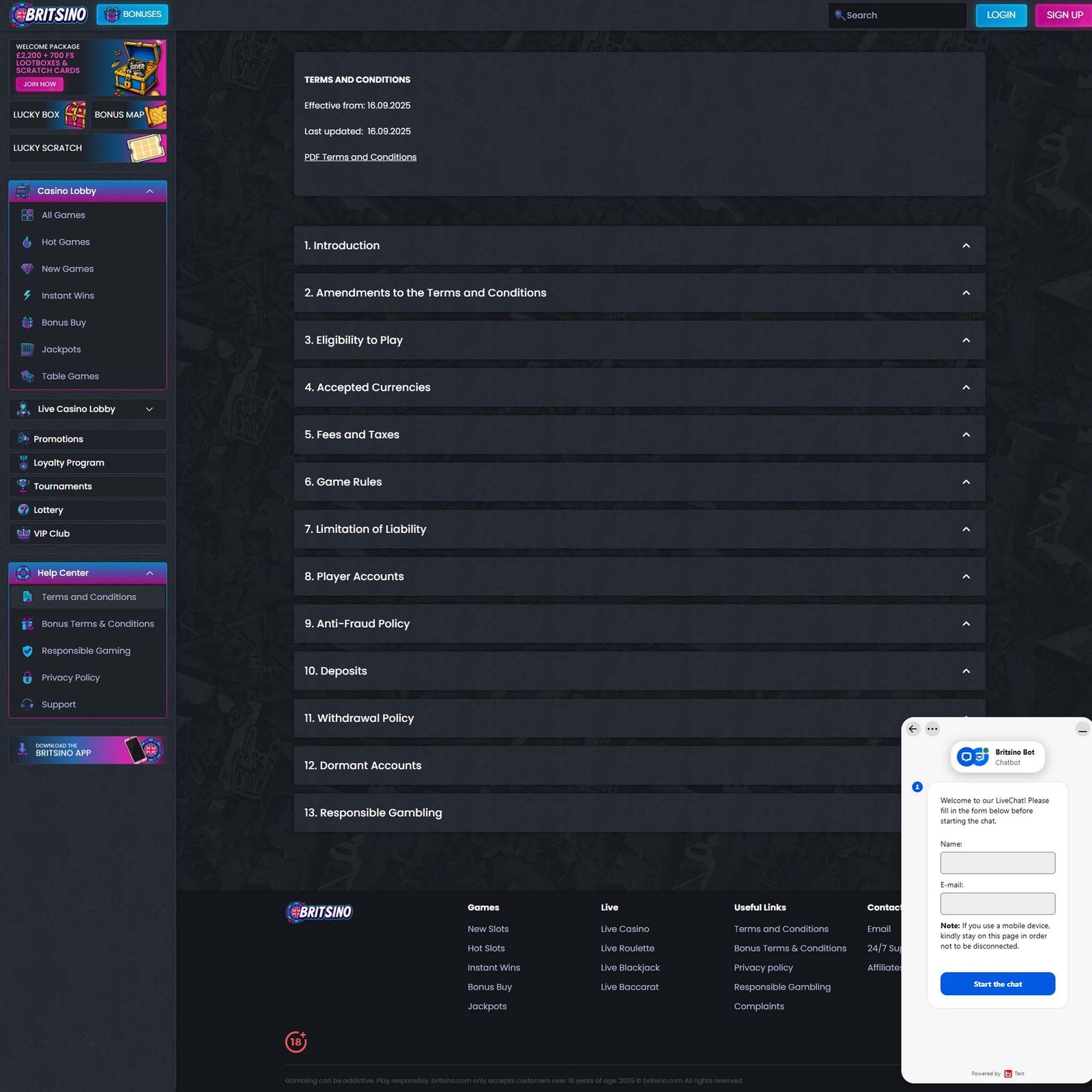Click the Privacy Policy lock icon
This screenshot has height=1092, width=1092.
click(x=27, y=678)
